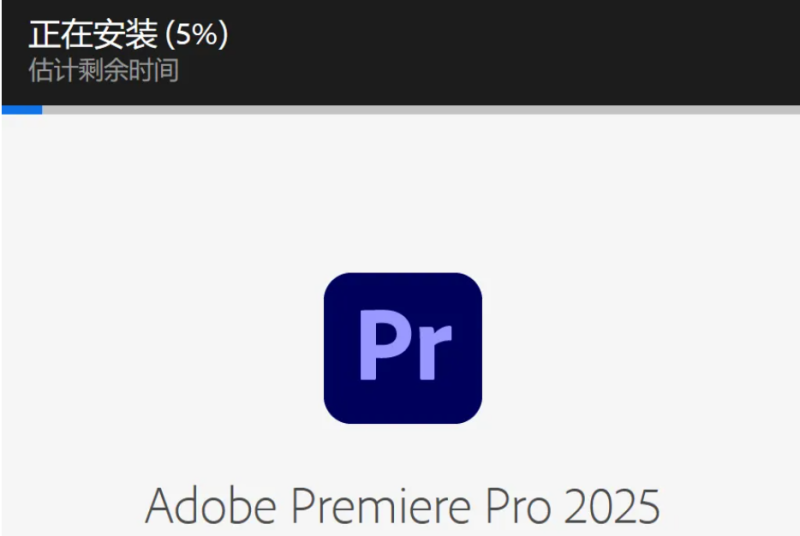Click the letter "r" inside the Pr logo
This screenshot has width=800, height=536.
(x=435, y=352)
